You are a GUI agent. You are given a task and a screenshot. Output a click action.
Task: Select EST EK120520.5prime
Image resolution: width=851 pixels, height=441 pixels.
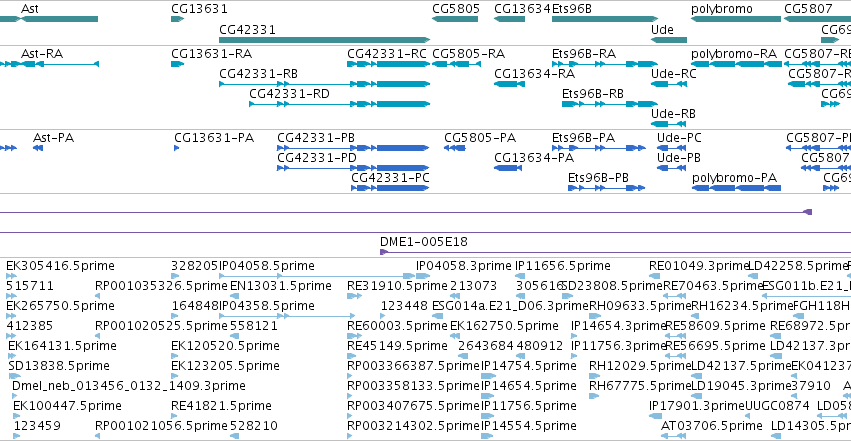225,346
